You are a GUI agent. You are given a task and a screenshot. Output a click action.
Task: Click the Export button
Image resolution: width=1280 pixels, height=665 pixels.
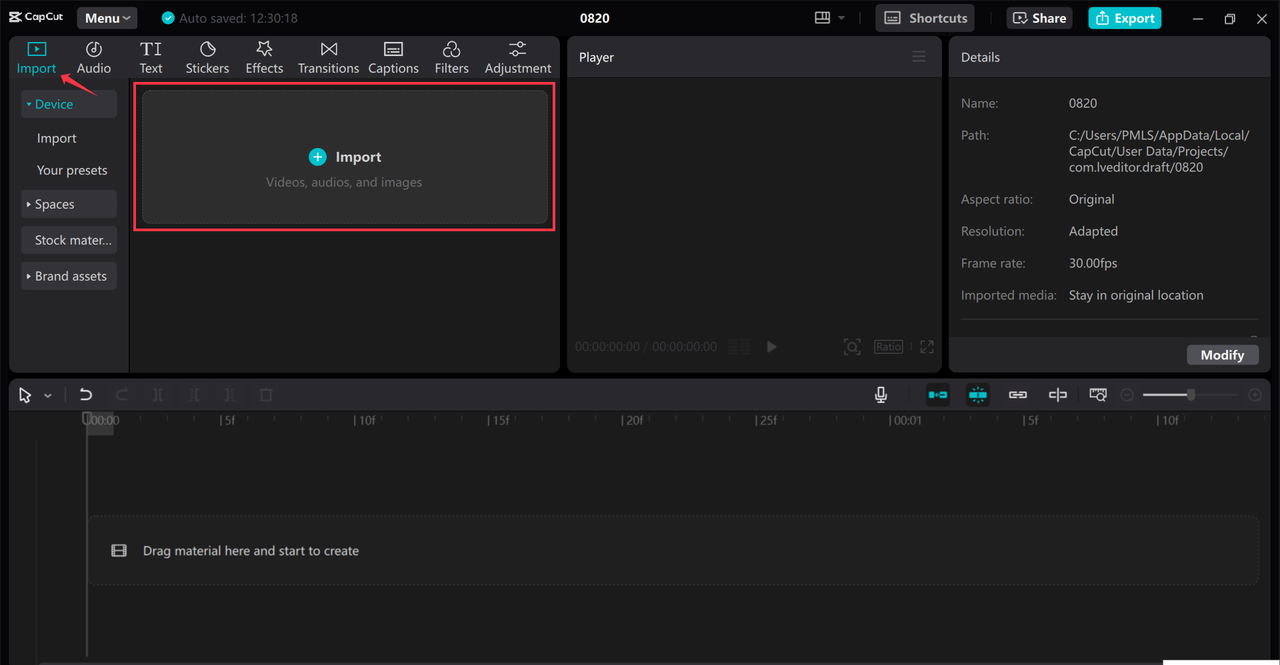click(x=1125, y=18)
